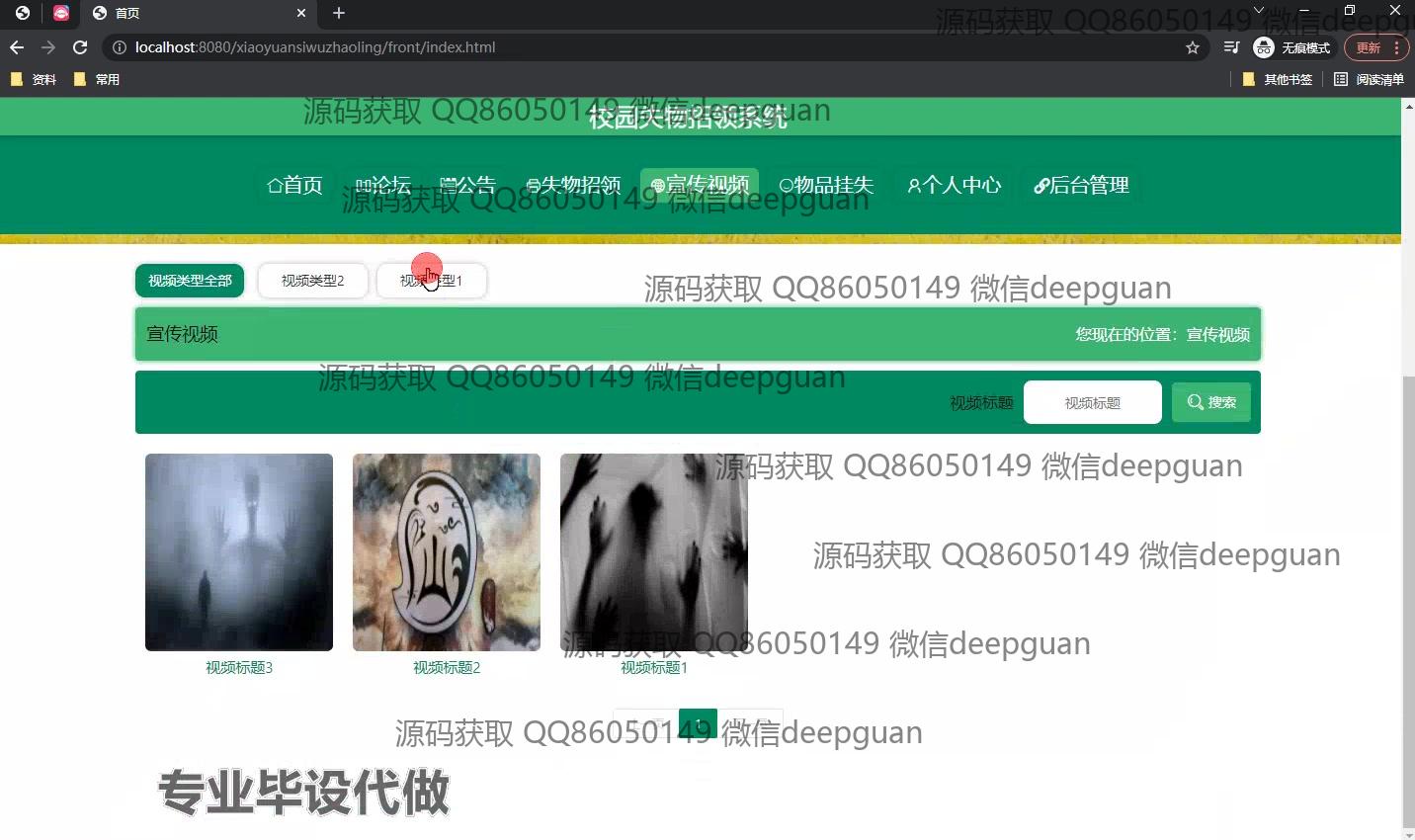1415x840 pixels.
Task: Click the person icon beside 个人中心
Action: 912,185
